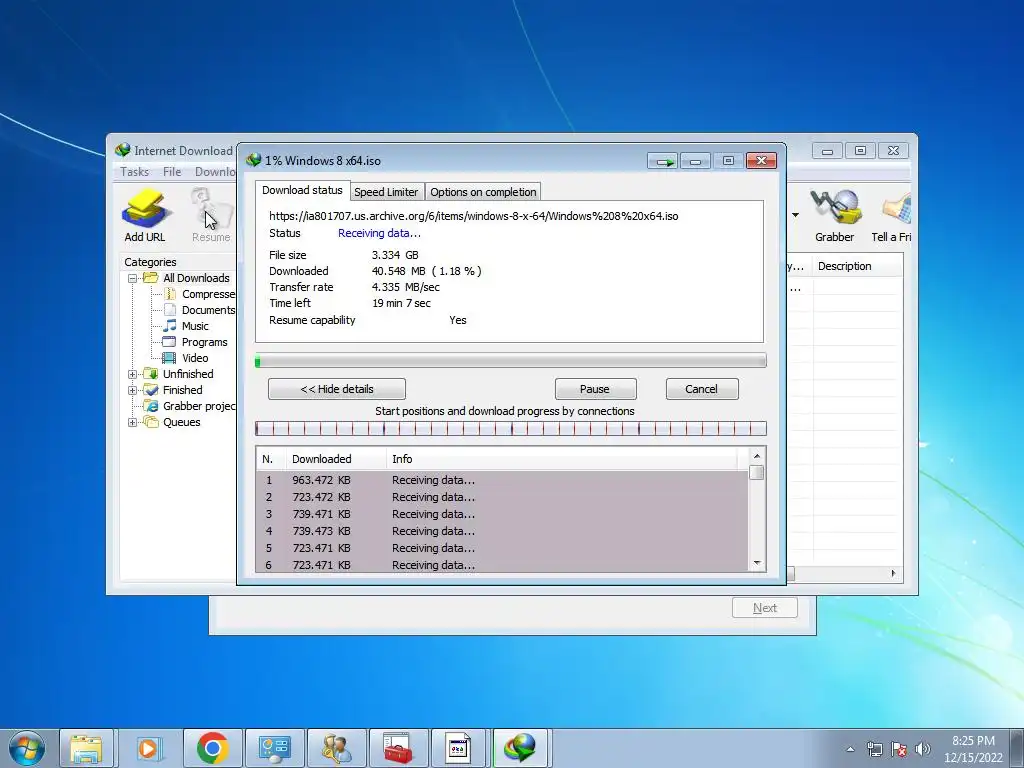Image resolution: width=1024 pixels, height=768 pixels.
Task: Show hidden tray icons arrow
Action: [x=850, y=749]
